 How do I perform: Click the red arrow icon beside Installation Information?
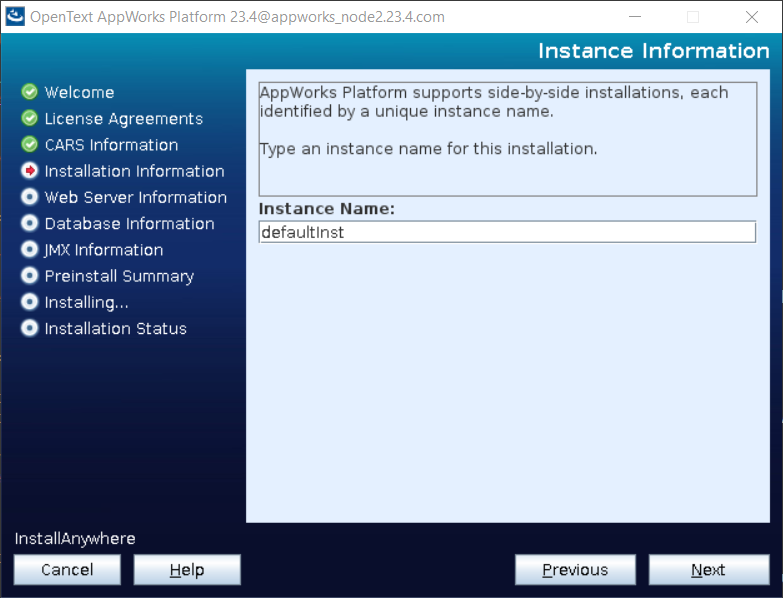pos(29,171)
